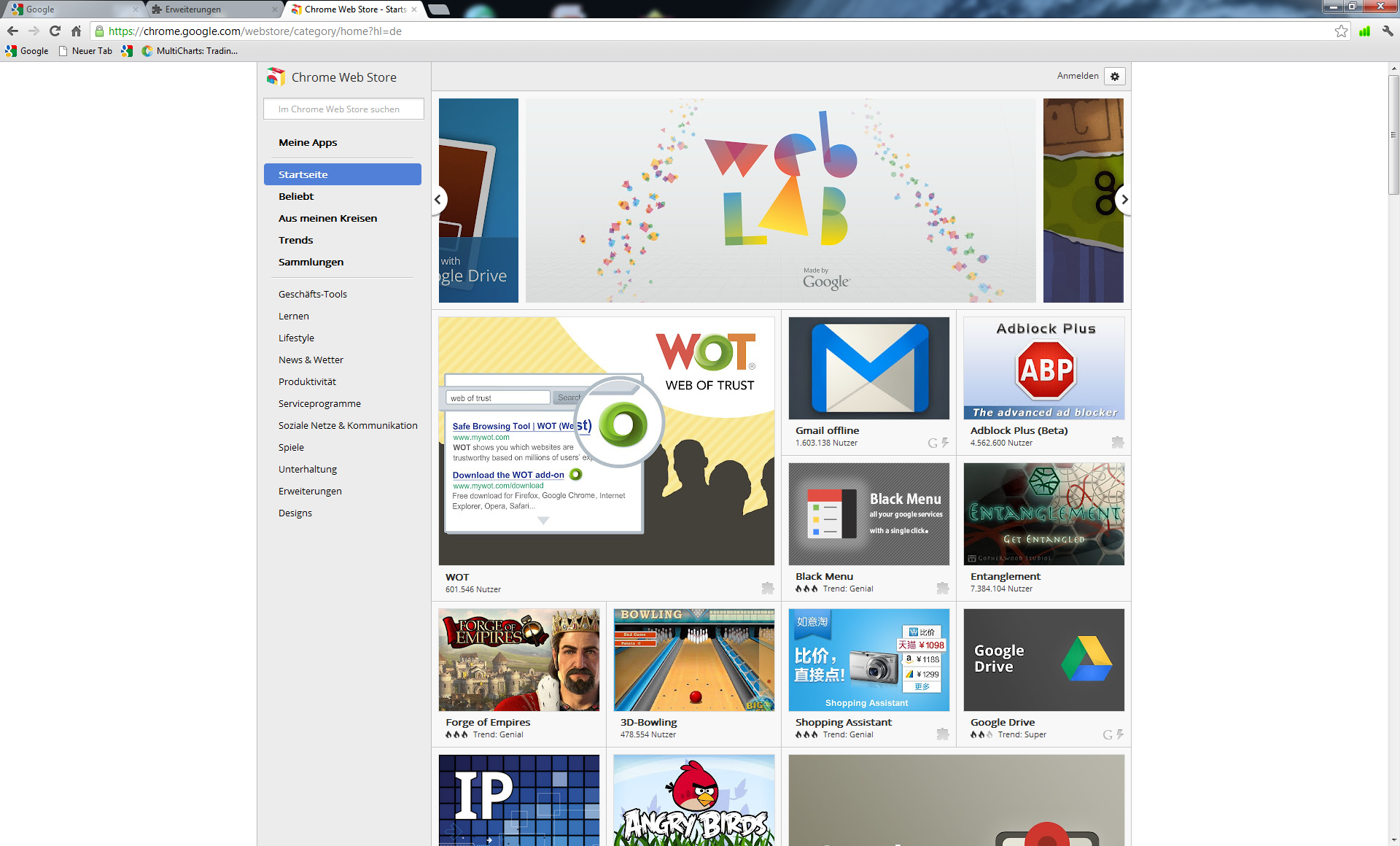The height and width of the screenshot is (846, 1400).
Task: Click the unlabeled Google-icon bookmark
Action: (x=127, y=51)
